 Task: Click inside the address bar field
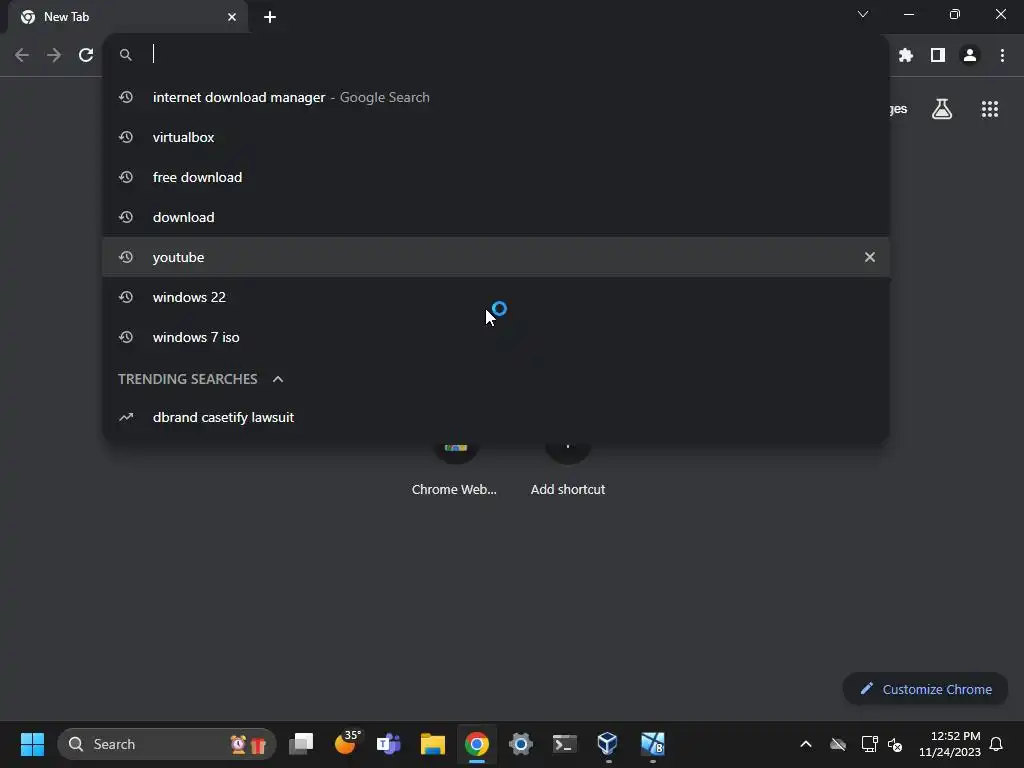[x=496, y=55]
